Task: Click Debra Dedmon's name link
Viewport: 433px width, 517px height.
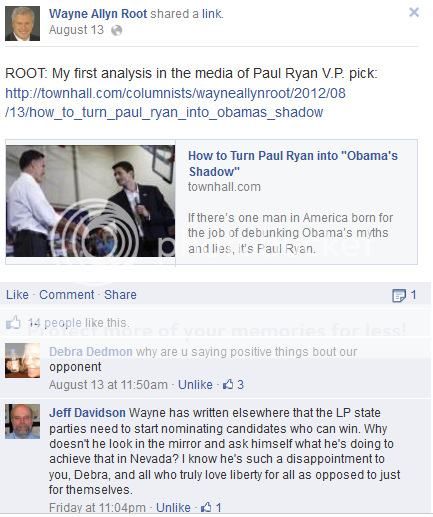Action: pyautogui.click(x=91, y=352)
